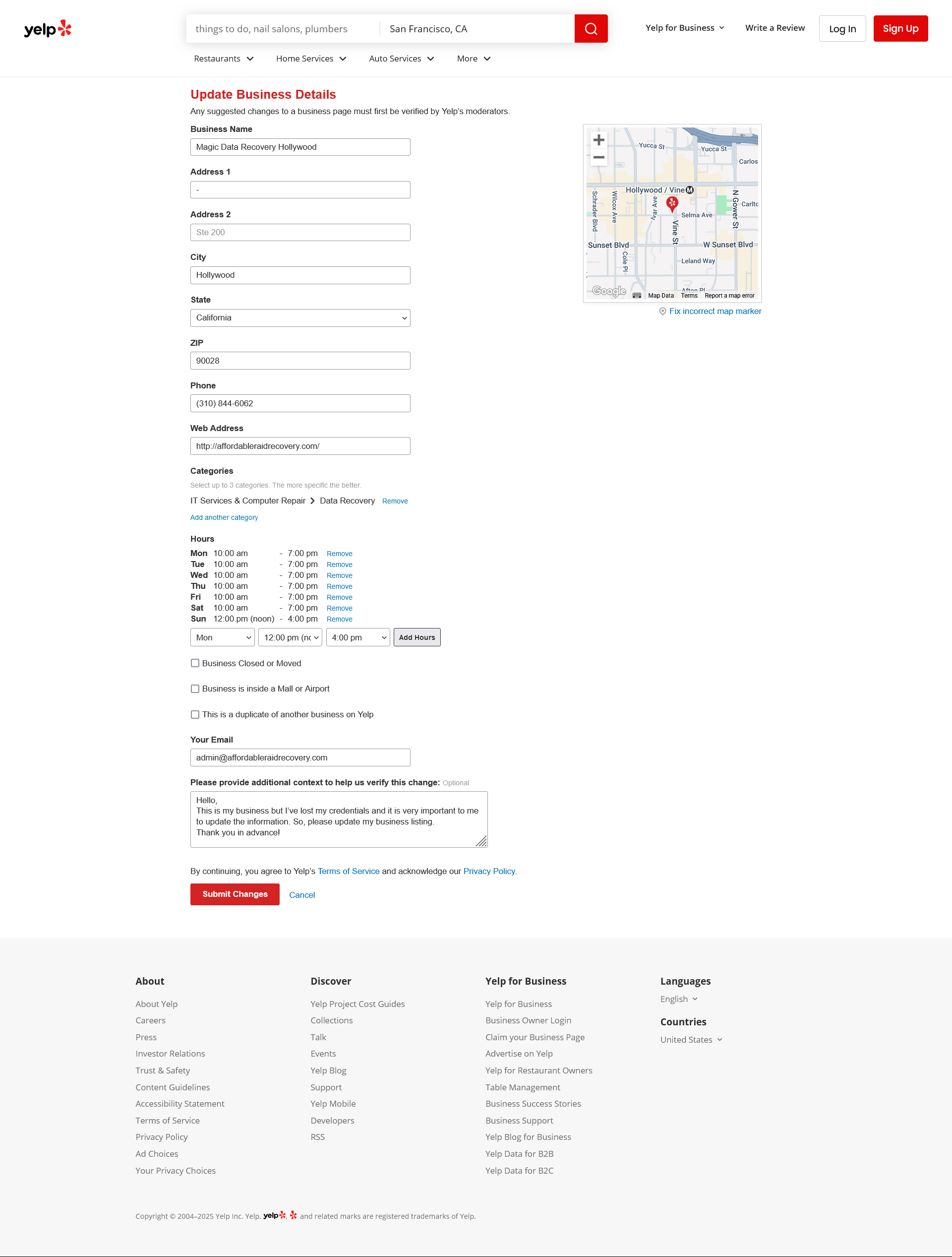Grab the context textarea resize handle

click(x=481, y=842)
